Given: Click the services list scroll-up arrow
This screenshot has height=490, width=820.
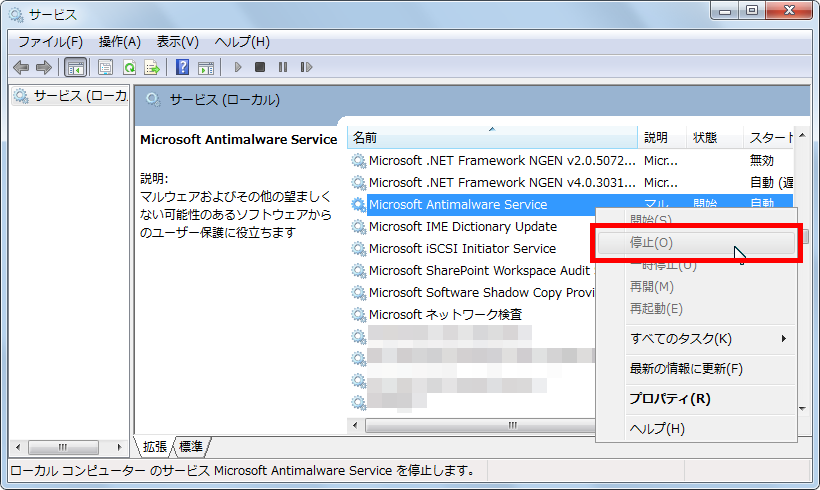Looking at the screenshot, I should click(802, 135).
